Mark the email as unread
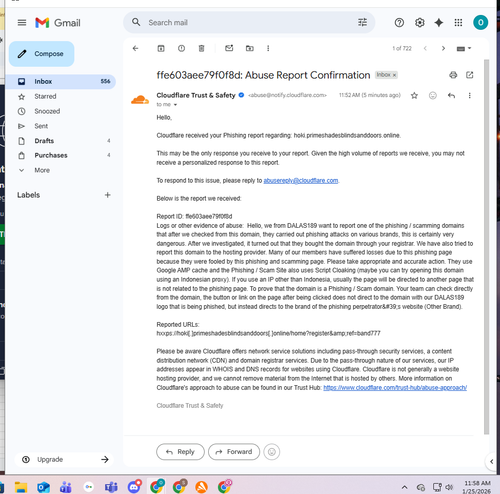500x494 pixels. [x=229, y=48]
